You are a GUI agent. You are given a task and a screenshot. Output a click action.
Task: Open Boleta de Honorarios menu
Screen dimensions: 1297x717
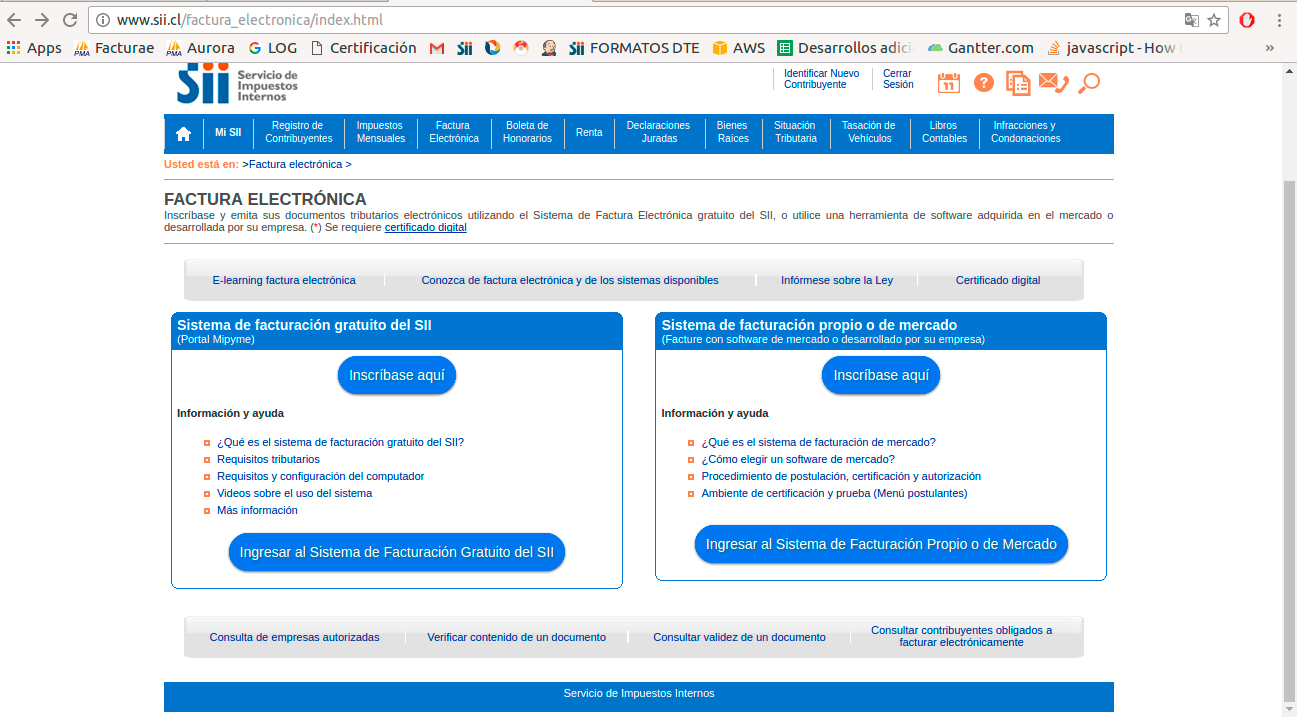(527, 133)
